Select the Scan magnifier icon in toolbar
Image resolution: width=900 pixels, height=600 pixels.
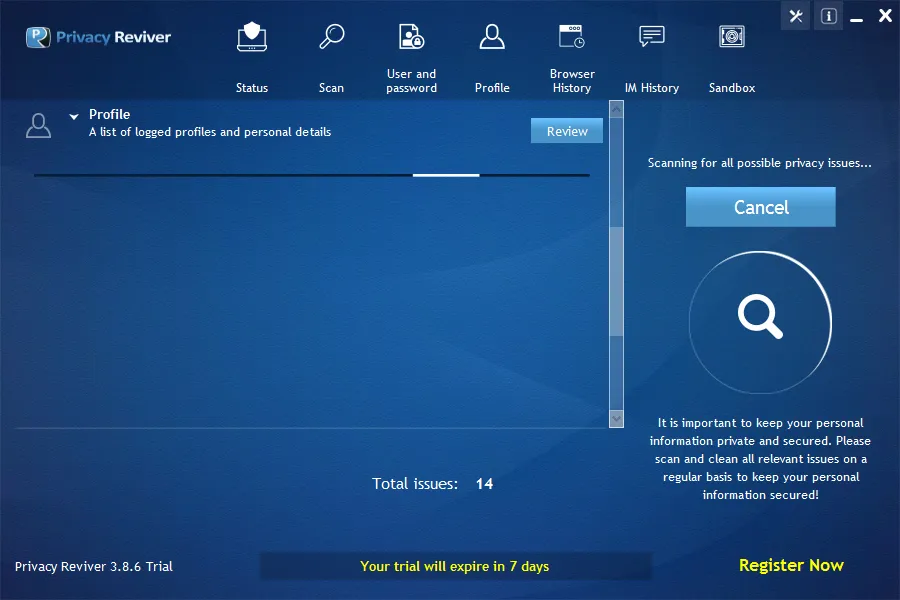pyautogui.click(x=332, y=36)
